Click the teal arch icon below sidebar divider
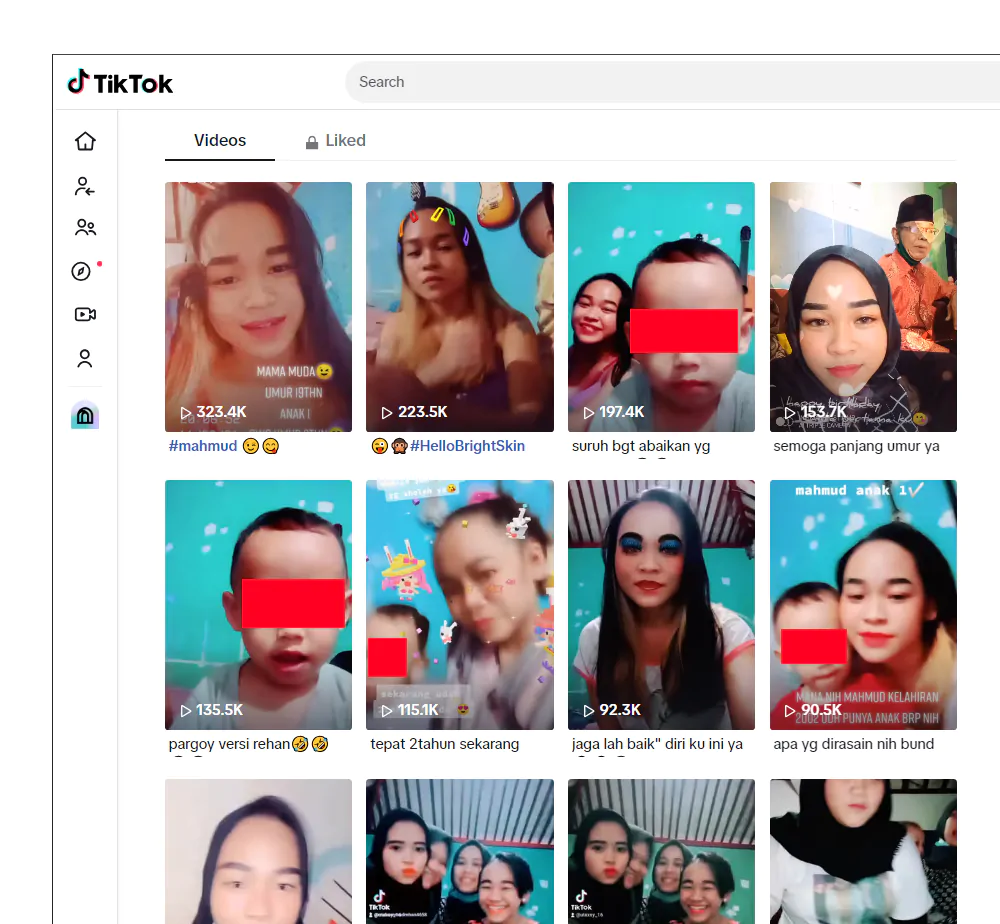The width and height of the screenshot is (1000, 924). coord(85,414)
